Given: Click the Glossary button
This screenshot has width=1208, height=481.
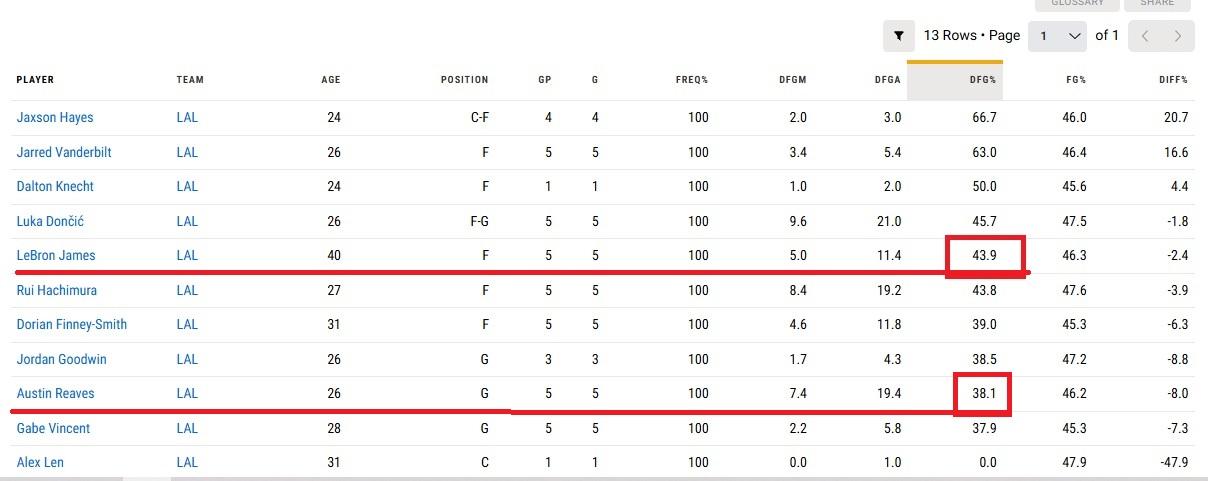Looking at the screenshot, I should click(1076, 4).
